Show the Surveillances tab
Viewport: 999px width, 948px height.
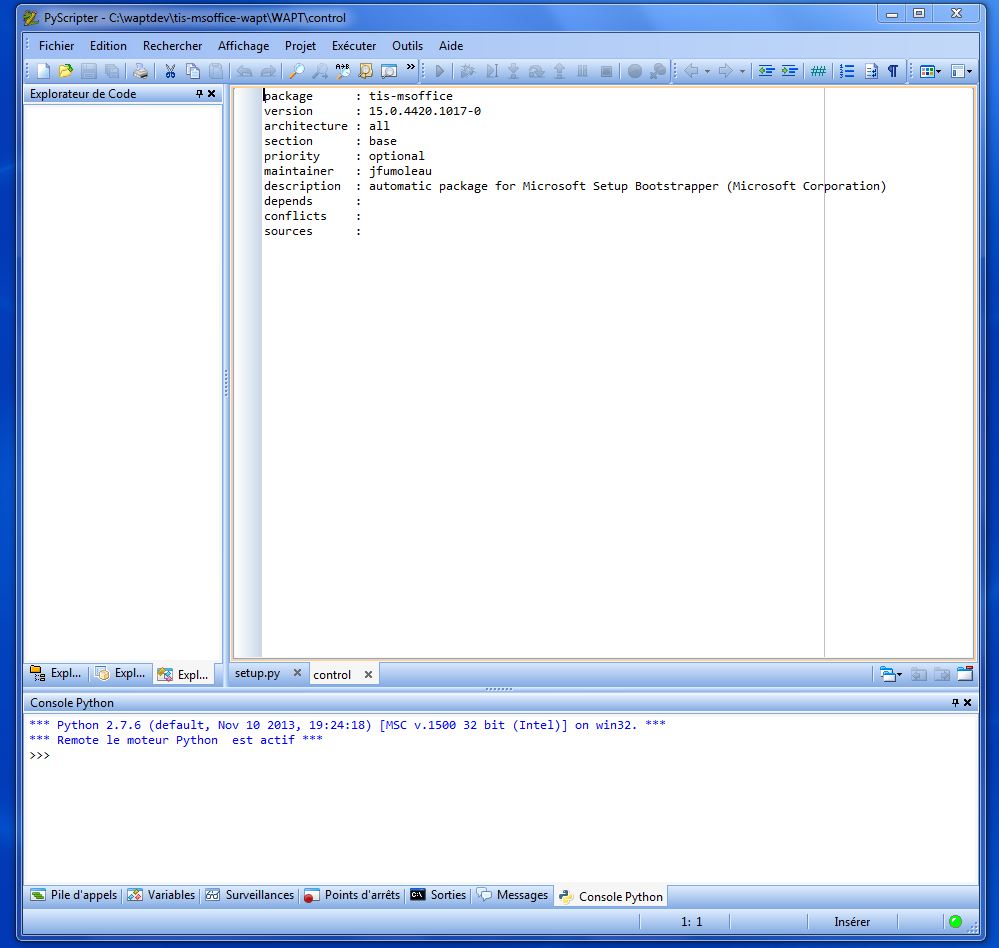(250, 895)
